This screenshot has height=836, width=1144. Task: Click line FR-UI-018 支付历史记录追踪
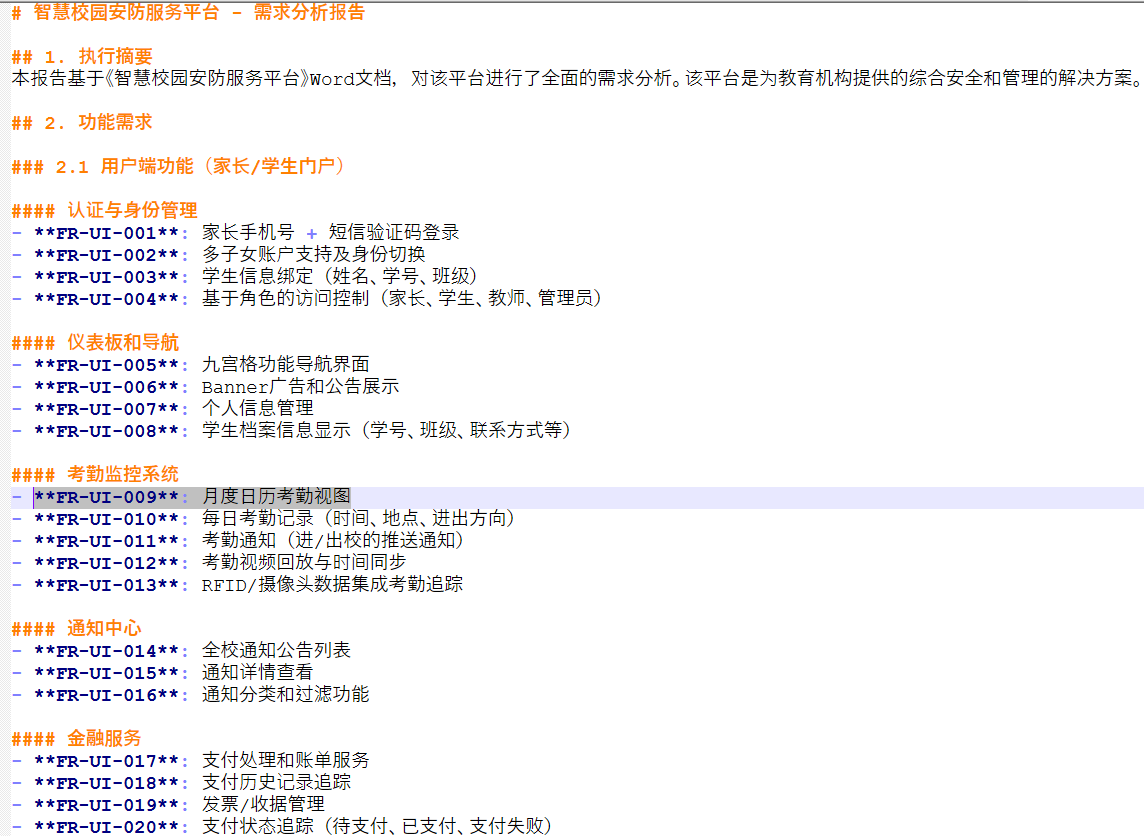182,783
